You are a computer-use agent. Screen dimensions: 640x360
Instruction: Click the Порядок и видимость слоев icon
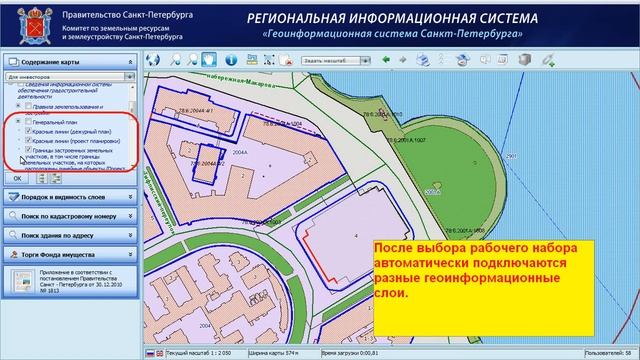(x=13, y=197)
